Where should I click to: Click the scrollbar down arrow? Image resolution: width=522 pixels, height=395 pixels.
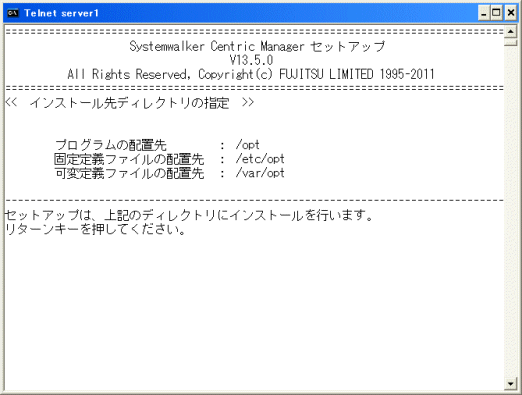510,384
